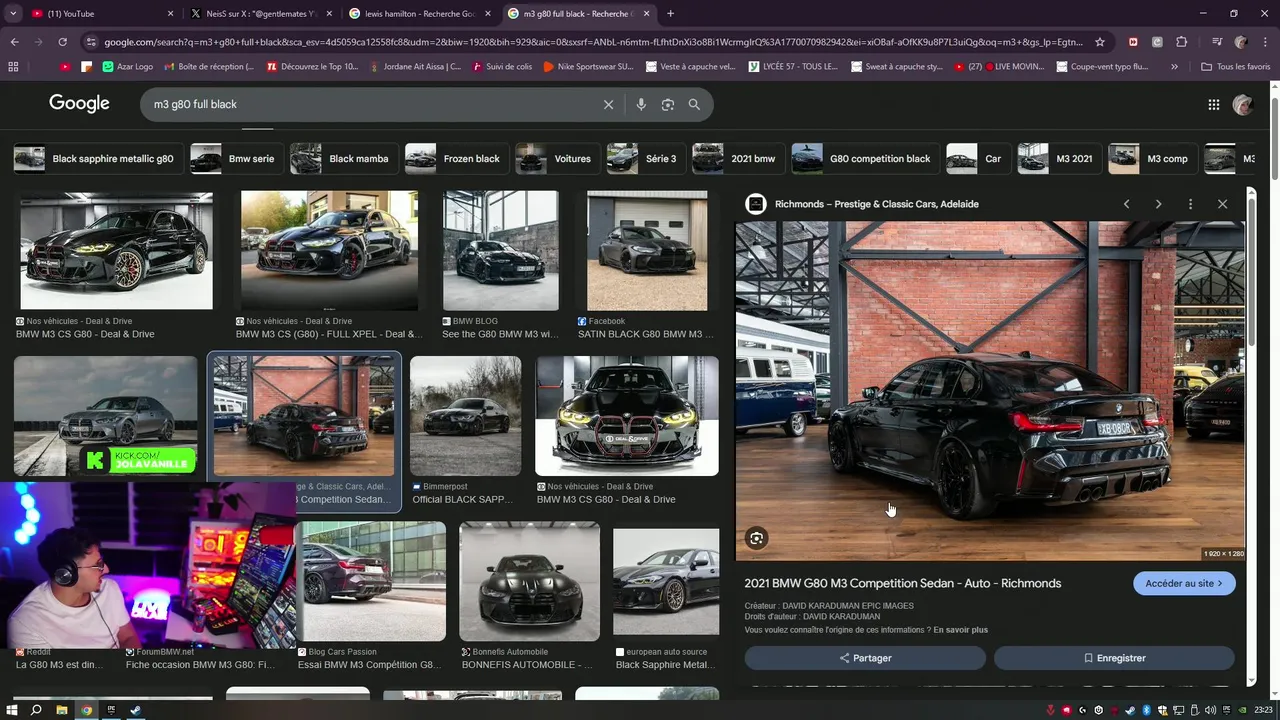Select the G80 competition black chip

pos(864,159)
